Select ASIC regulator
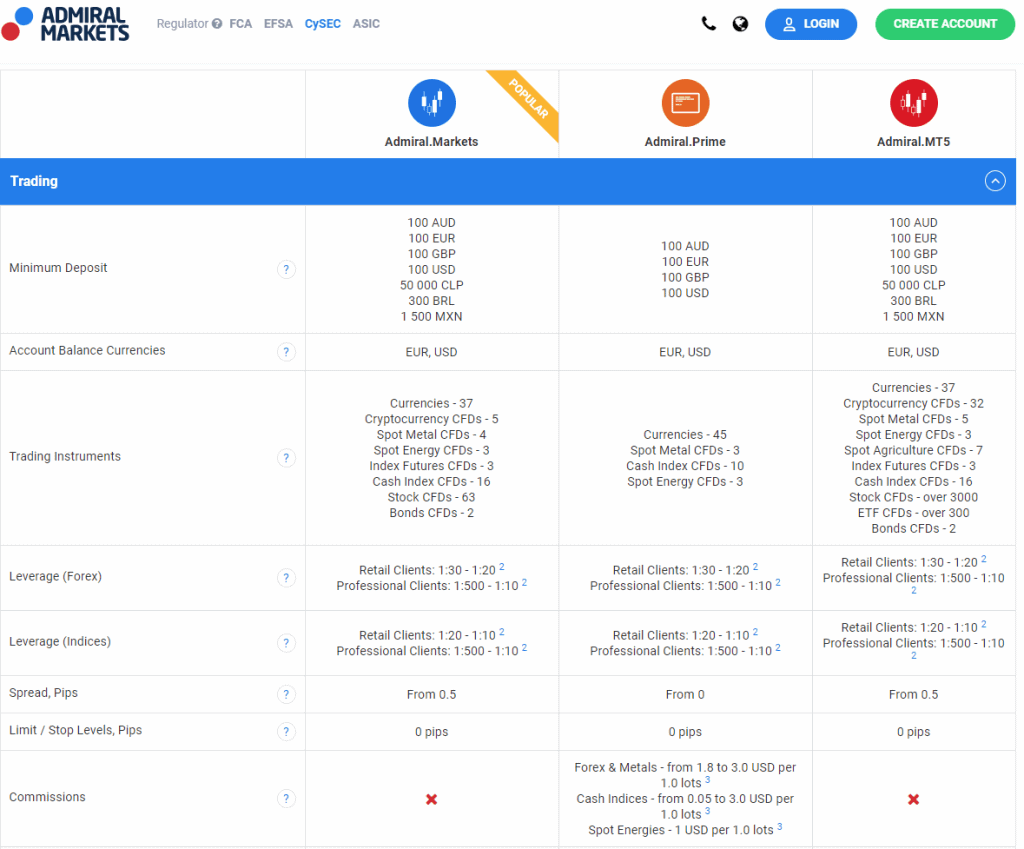1024x849 pixels. 366,24
